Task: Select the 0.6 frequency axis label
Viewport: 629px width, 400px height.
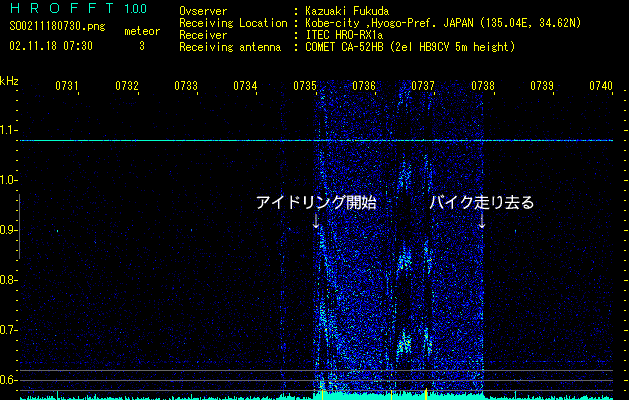Action: coord(9,380)
